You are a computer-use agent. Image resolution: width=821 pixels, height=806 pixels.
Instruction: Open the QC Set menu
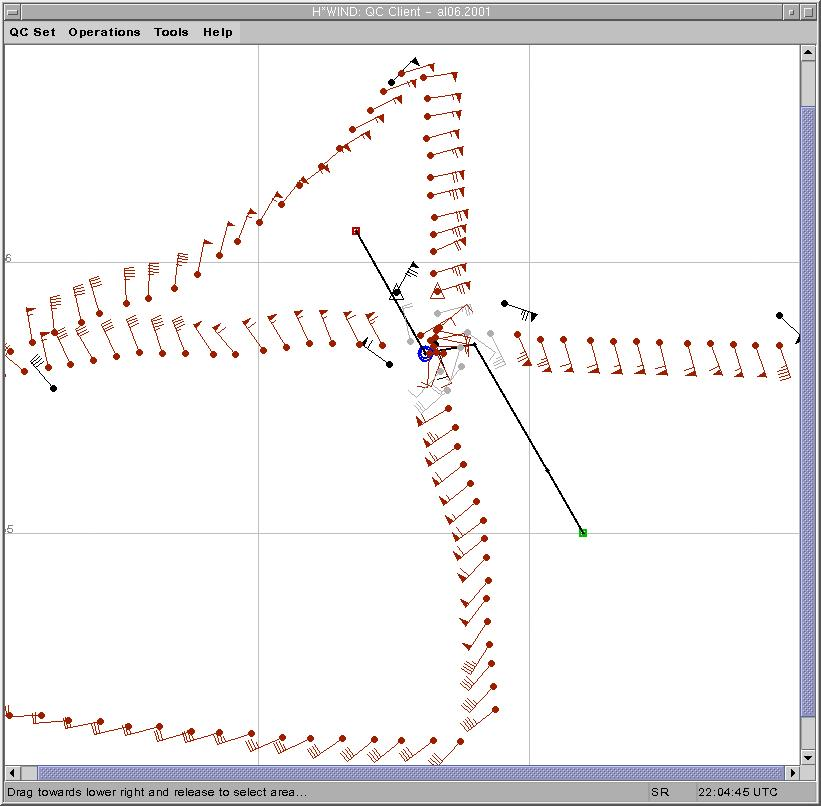[x=33, y=32]
